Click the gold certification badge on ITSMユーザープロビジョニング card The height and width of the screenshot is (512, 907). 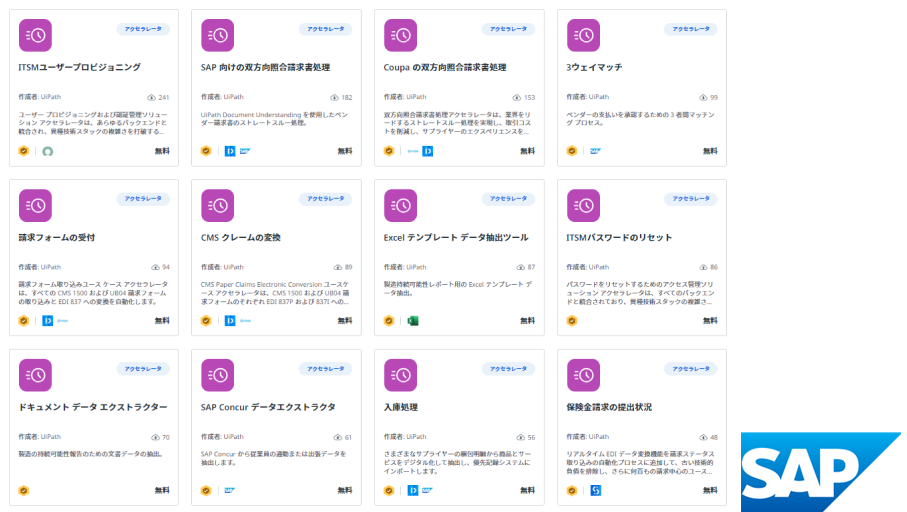pyautogui.click(x=24, y=151)
